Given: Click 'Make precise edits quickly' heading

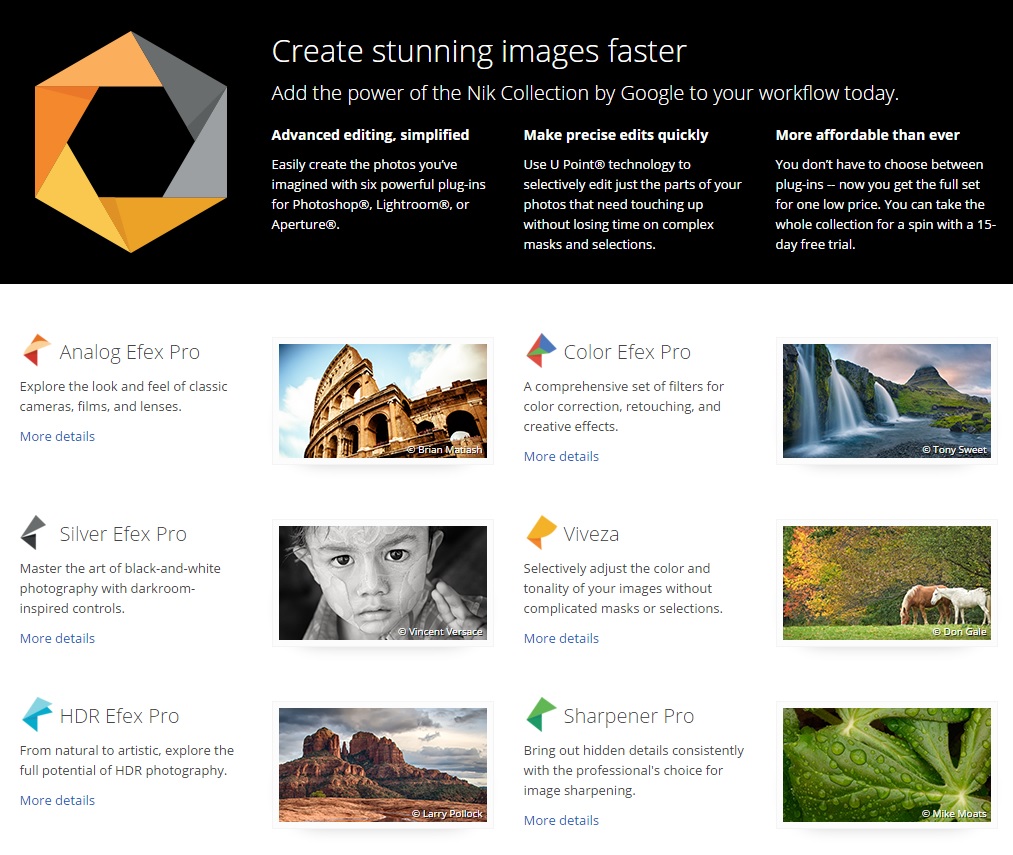Looking at the screenshot, I should [616, 135].
